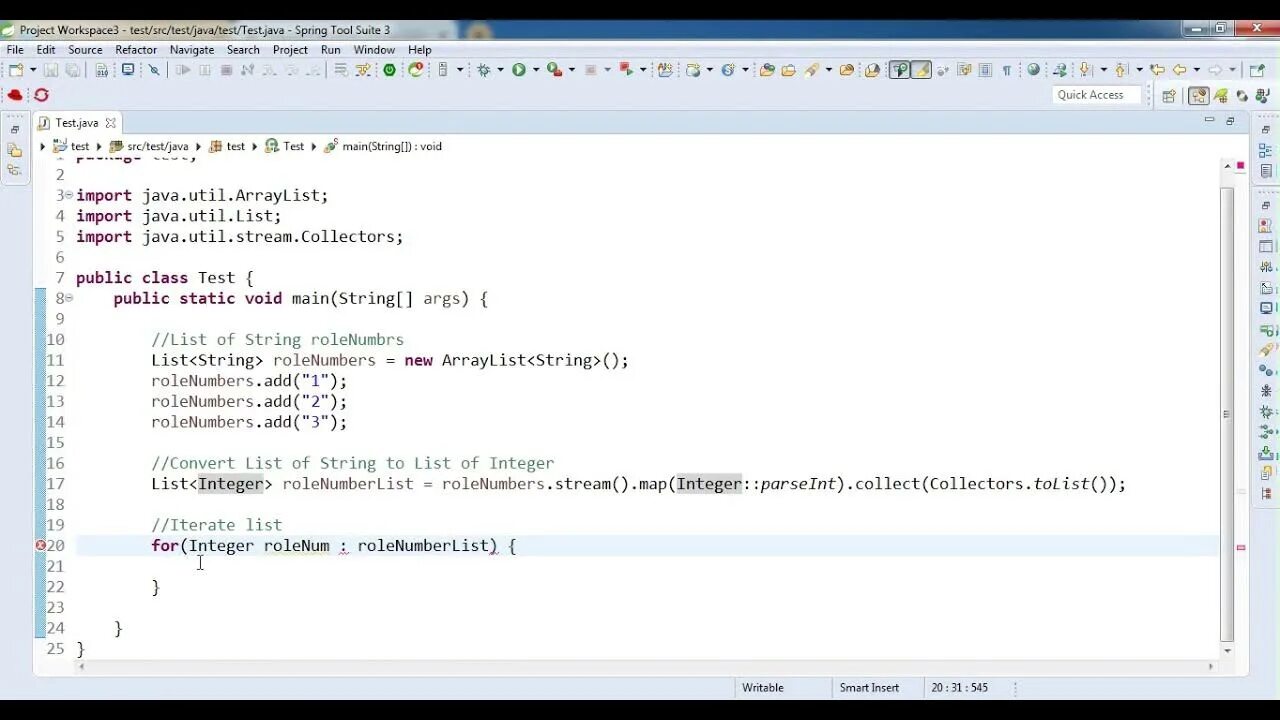Click the Test class breadcrumb

tap(285, 146)
